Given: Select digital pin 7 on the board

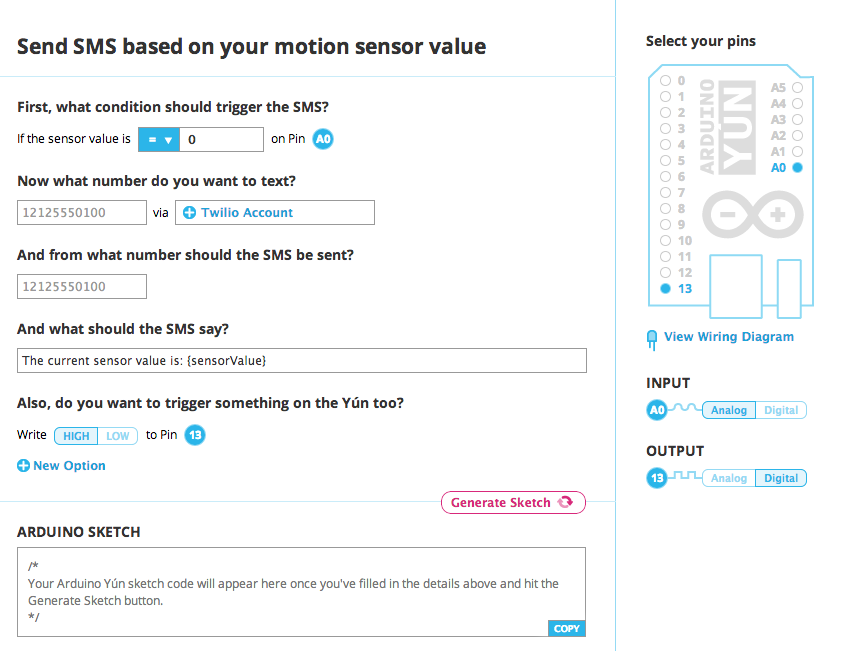Looking at the screenshot, I should tap(665, 192).
